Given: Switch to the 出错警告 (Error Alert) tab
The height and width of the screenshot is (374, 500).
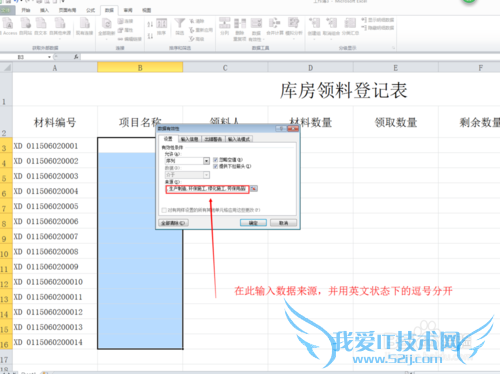Looking at the screenshot, I should [213, 139].
